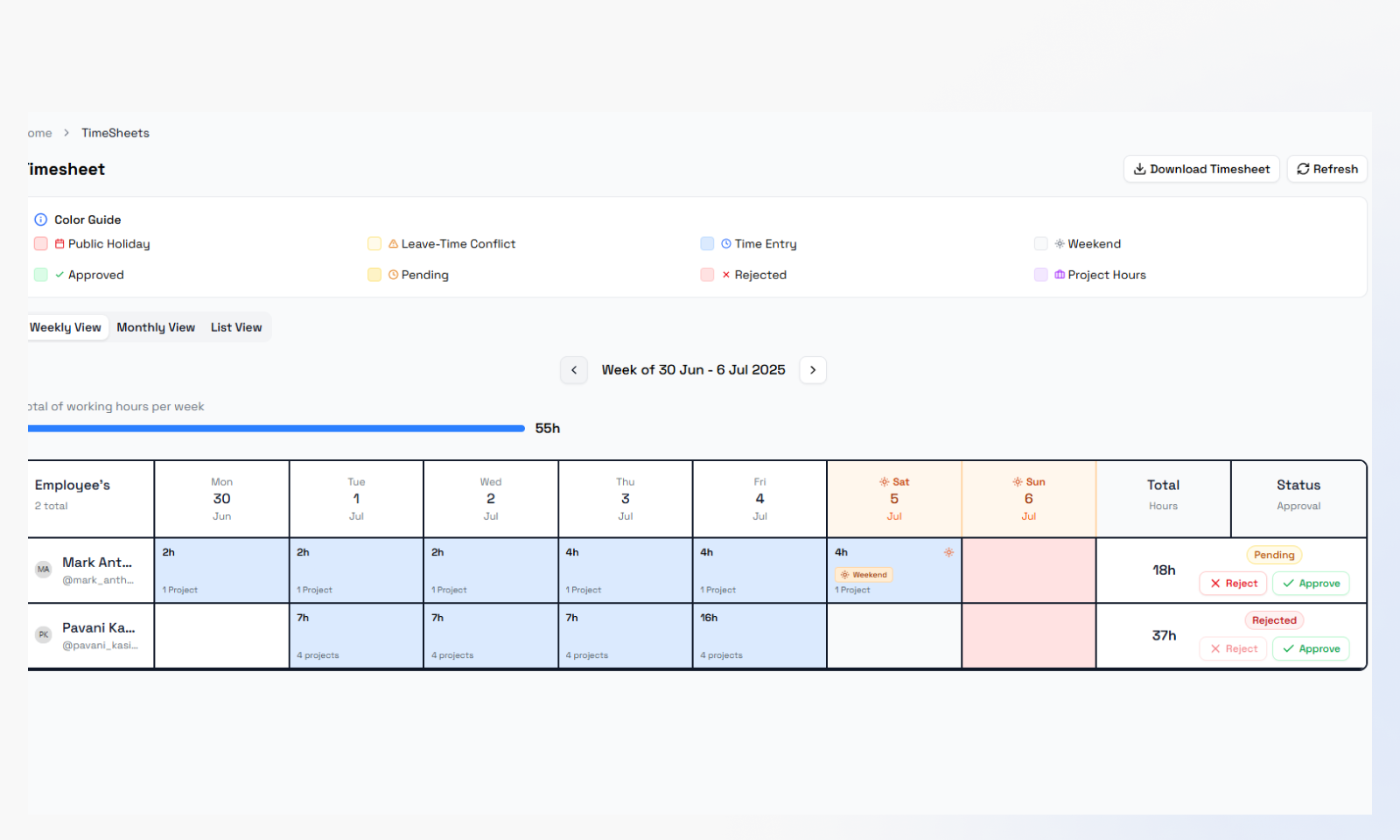Approve Mark Ant's timesheet
The image size is (1400, 840).
coord(1311,584)
